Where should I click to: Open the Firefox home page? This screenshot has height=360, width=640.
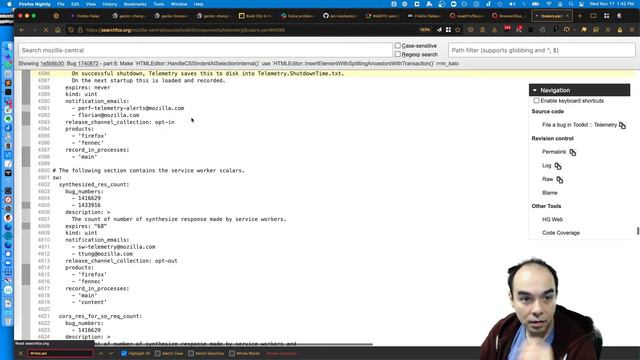tap(58, 30)
